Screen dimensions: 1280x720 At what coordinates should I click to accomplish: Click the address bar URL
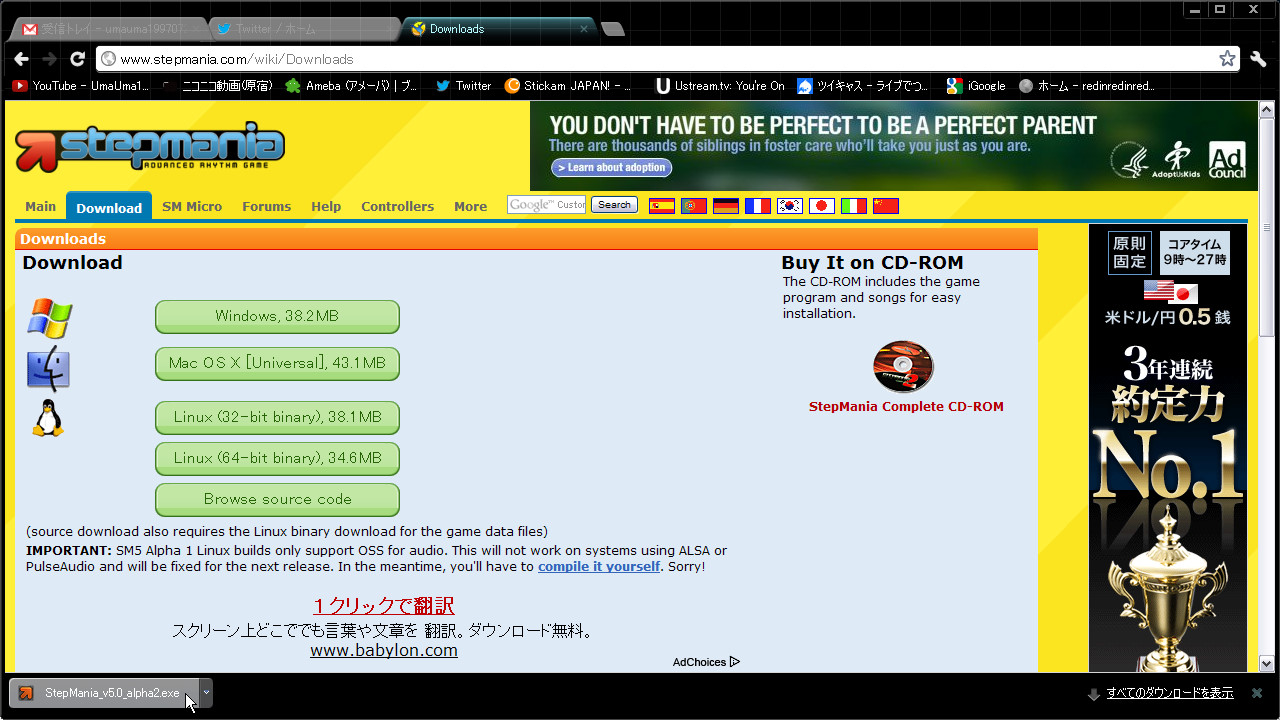coord(237,59)
